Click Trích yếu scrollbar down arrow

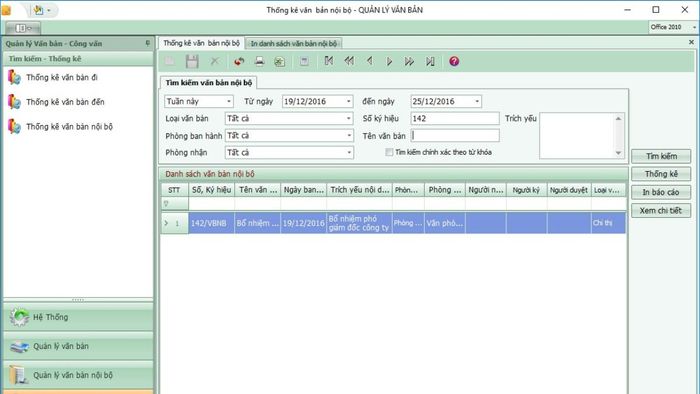click(618, 153)
